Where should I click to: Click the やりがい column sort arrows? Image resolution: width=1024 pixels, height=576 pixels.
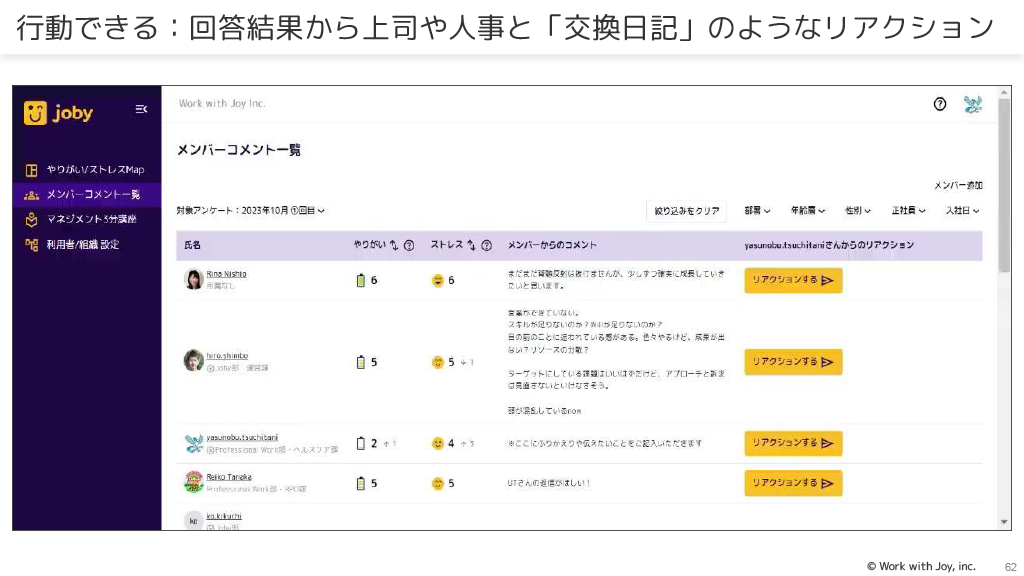(393, 245)
